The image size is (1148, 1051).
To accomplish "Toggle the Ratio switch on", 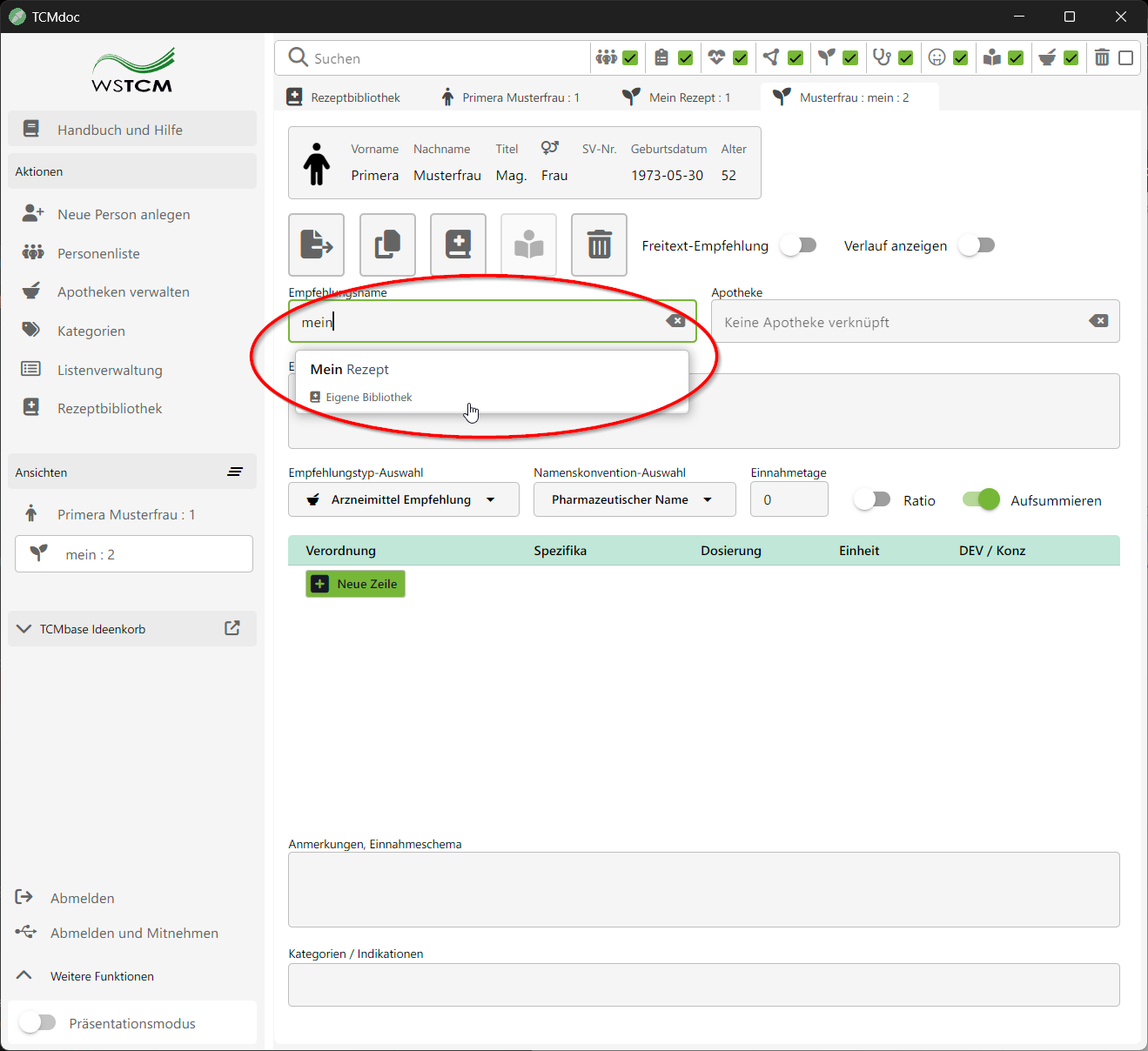I will 871,499.
